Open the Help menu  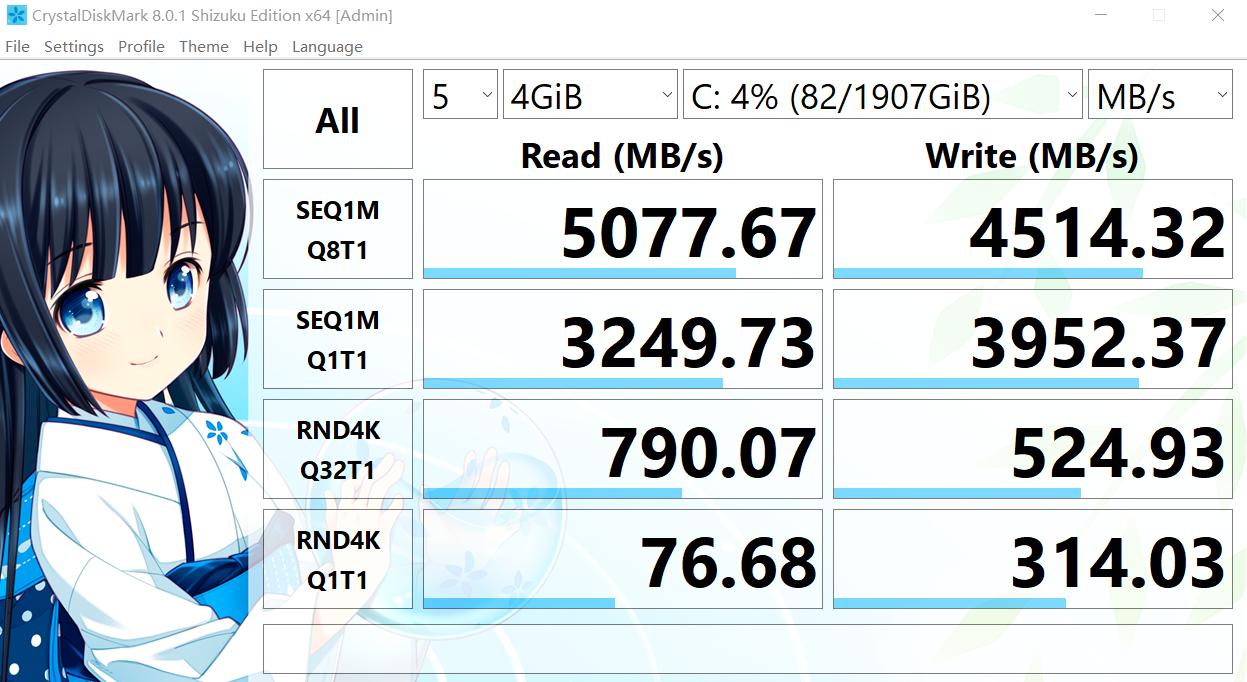(x=260, y=46)
